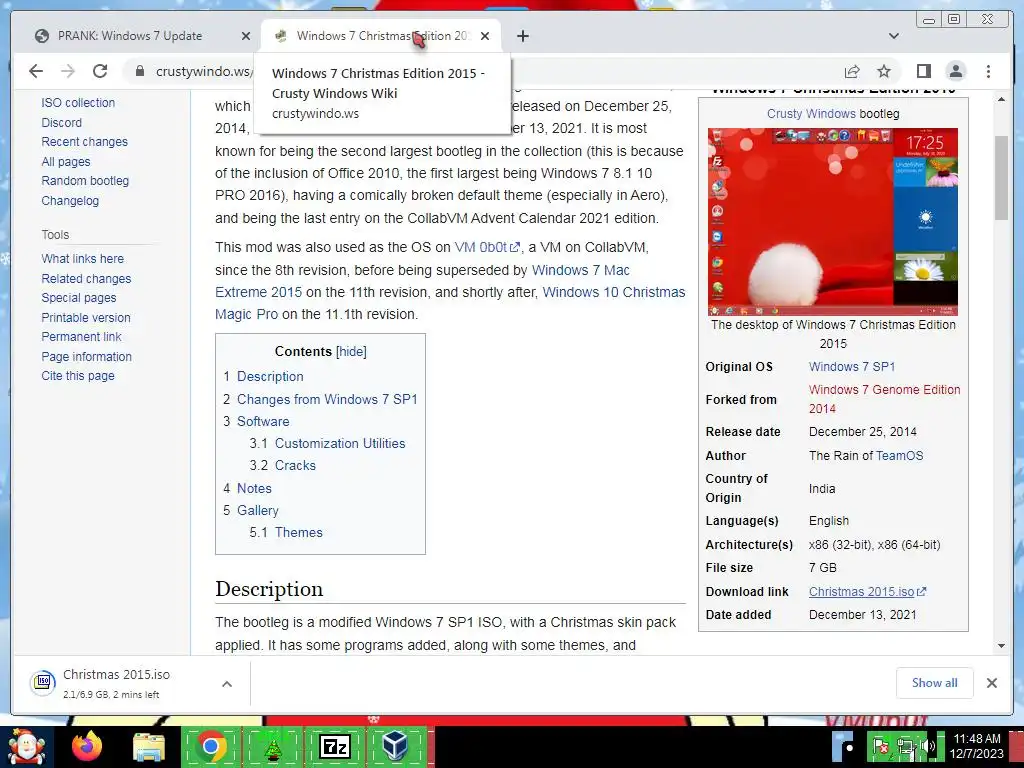The image size is (1024, 768).
Task: Open Related changes tool
Action: pyautogui.click(x=86, y=278)
